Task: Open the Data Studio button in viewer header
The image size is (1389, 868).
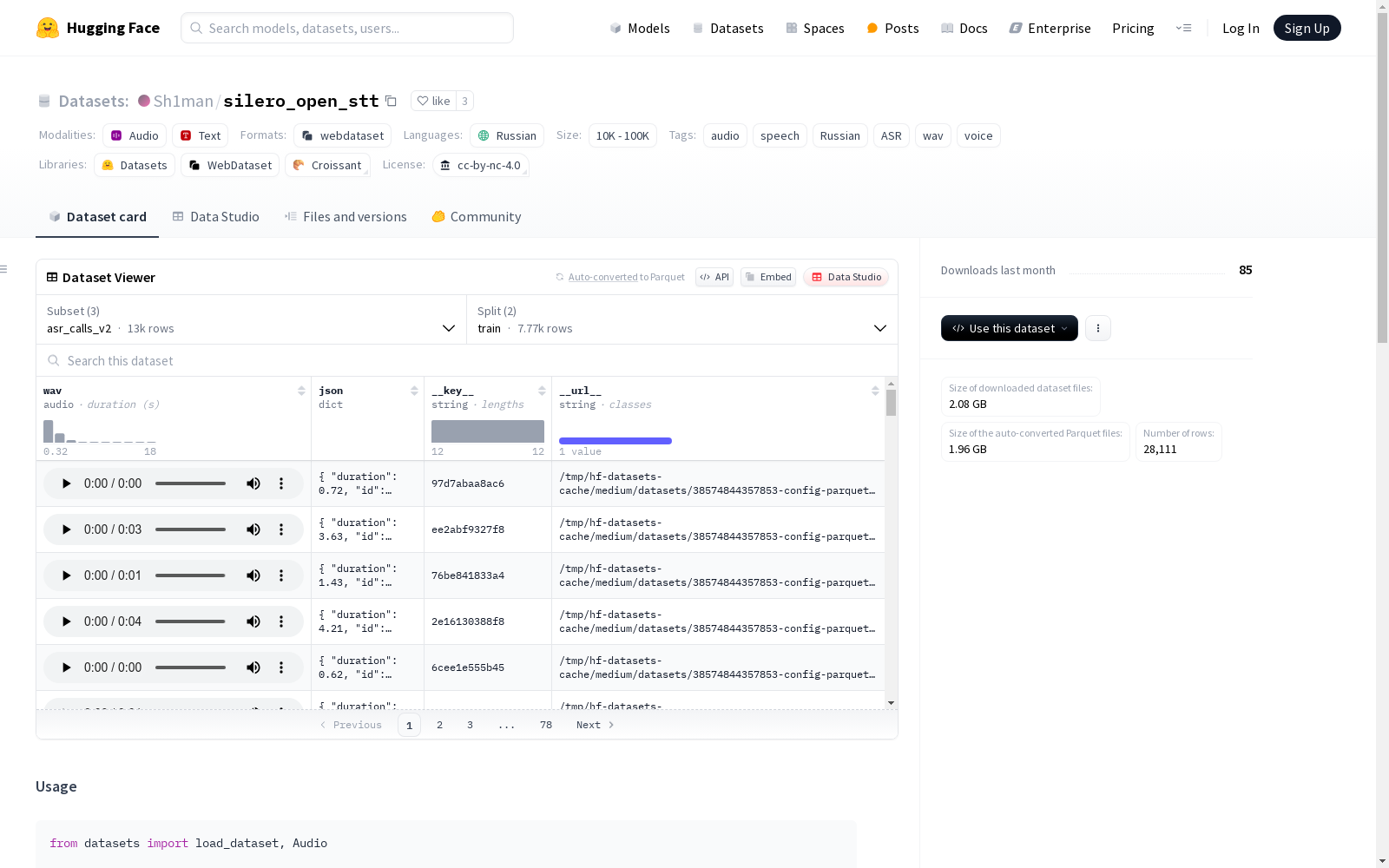Action: pyautogui.click(x=846, y=277)
